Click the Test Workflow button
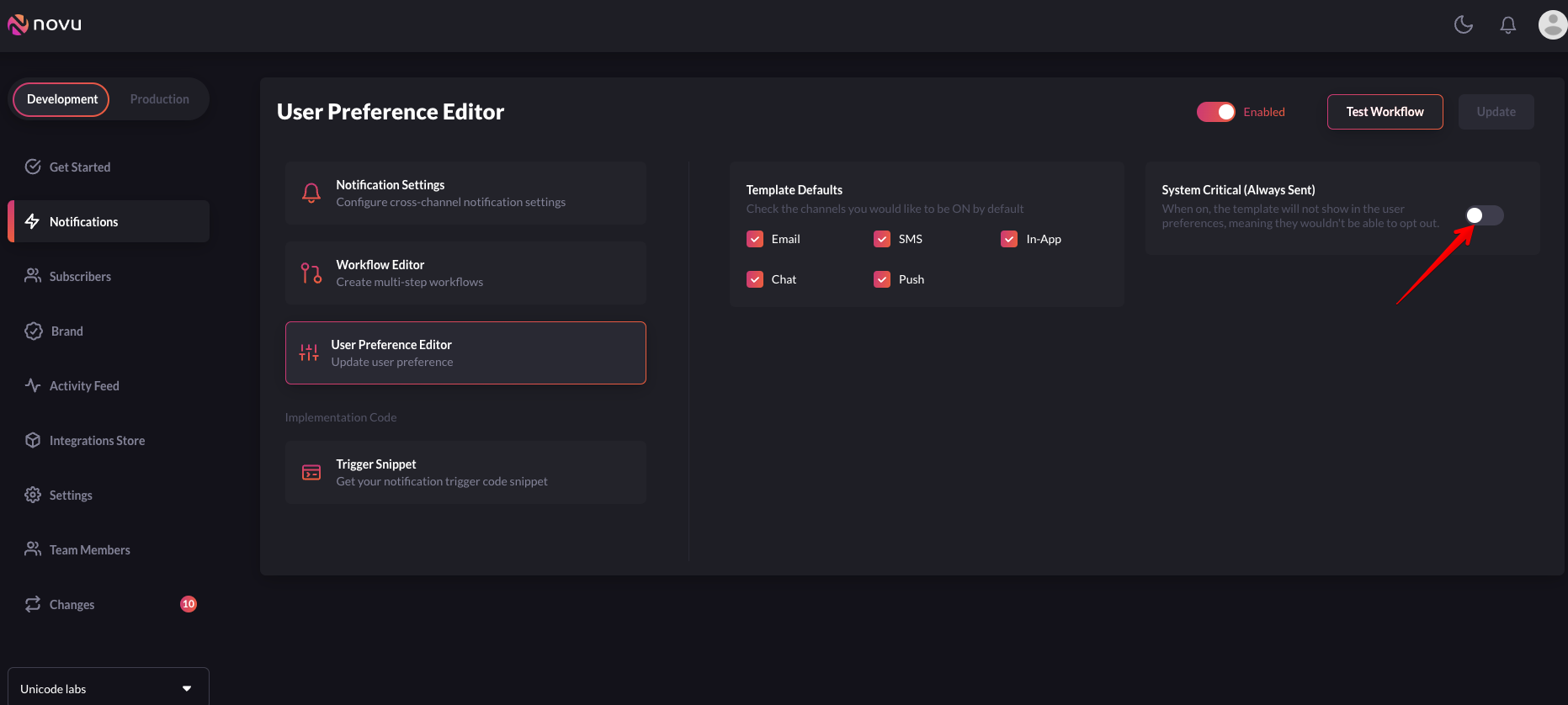Image resolution: width=1568 pixels, height=705 pixels. pos(1385,112)
